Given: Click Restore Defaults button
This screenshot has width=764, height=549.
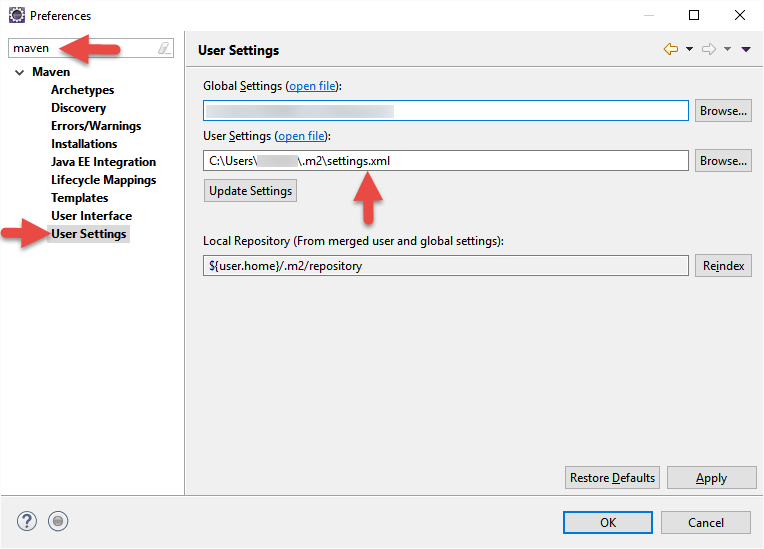Looking at the screenshot, I should point(612,478).
